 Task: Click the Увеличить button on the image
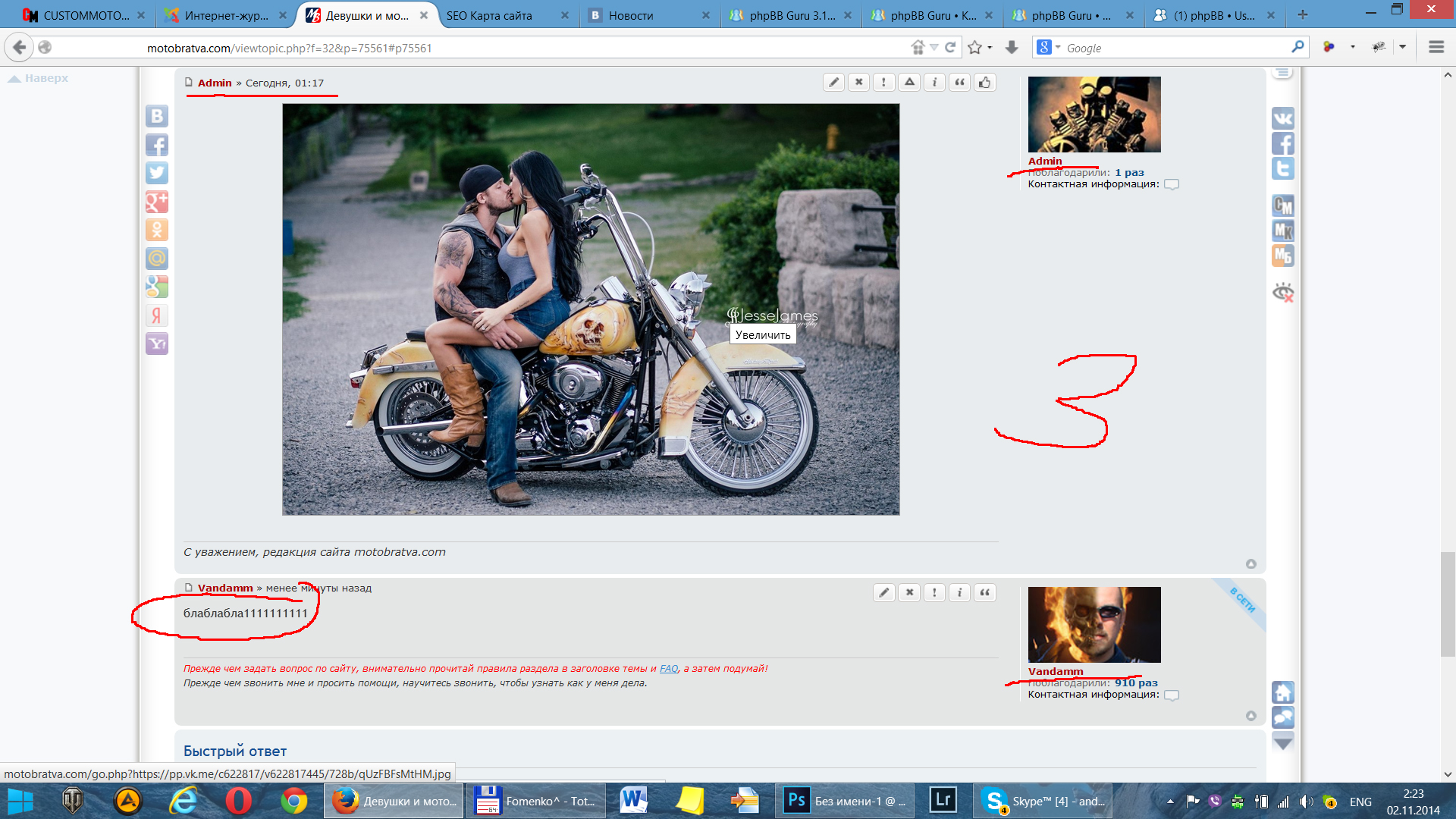(x=764, y=334)
